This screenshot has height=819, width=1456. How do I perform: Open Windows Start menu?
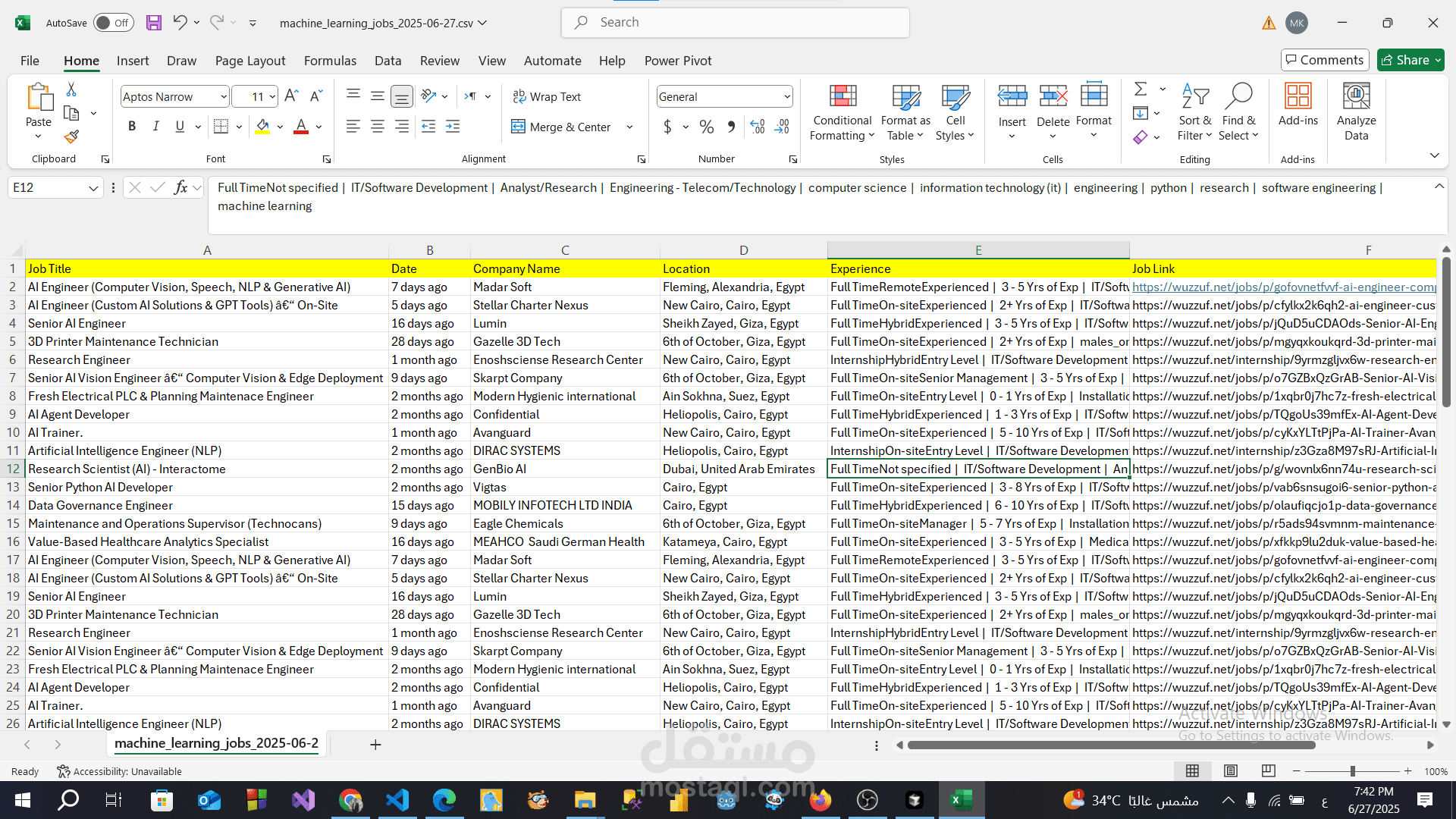[x=22, y=800]
